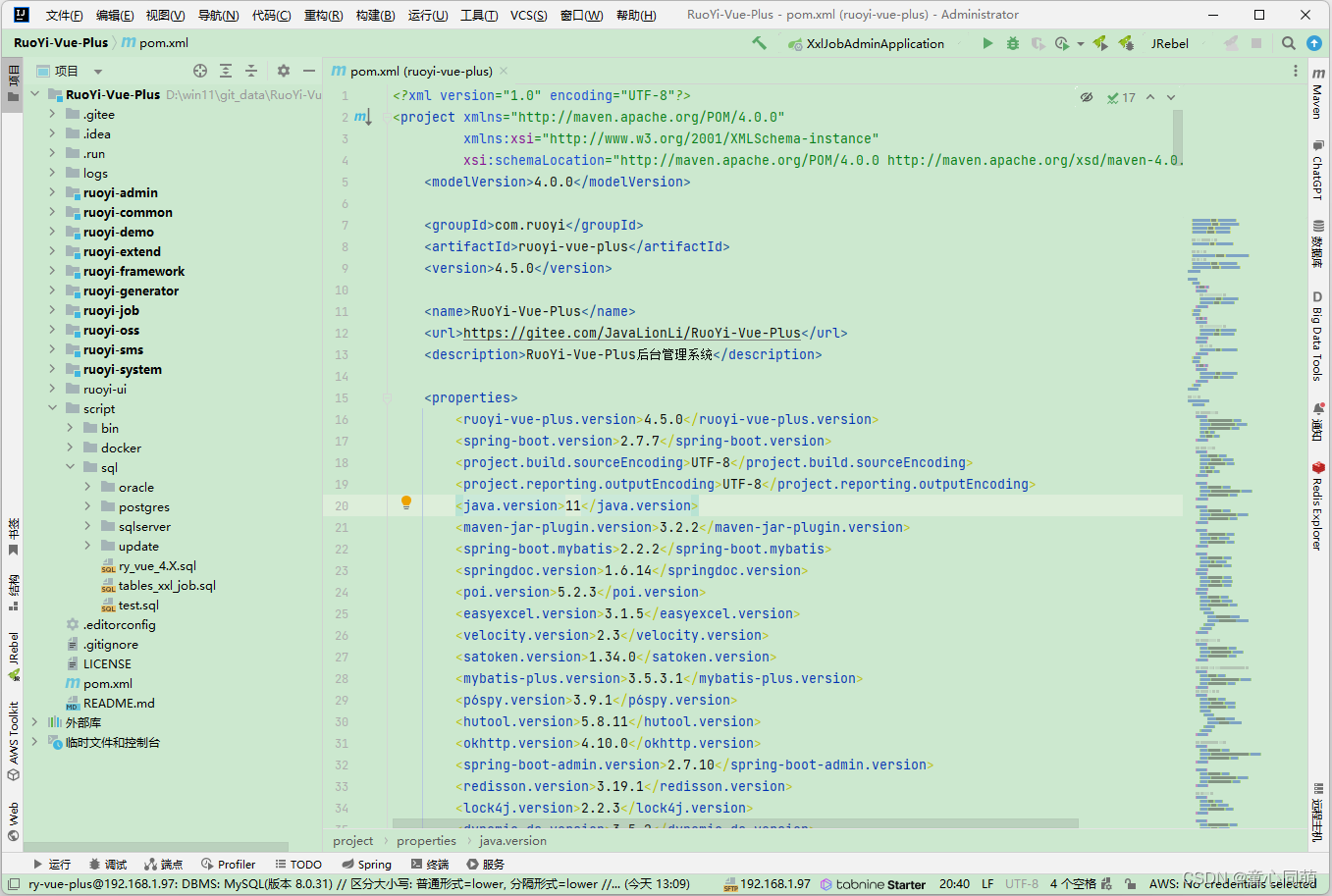1332x896 pixels.
Task: Click the intention lightbulb on line 20
Action: [x=406, y=503]
